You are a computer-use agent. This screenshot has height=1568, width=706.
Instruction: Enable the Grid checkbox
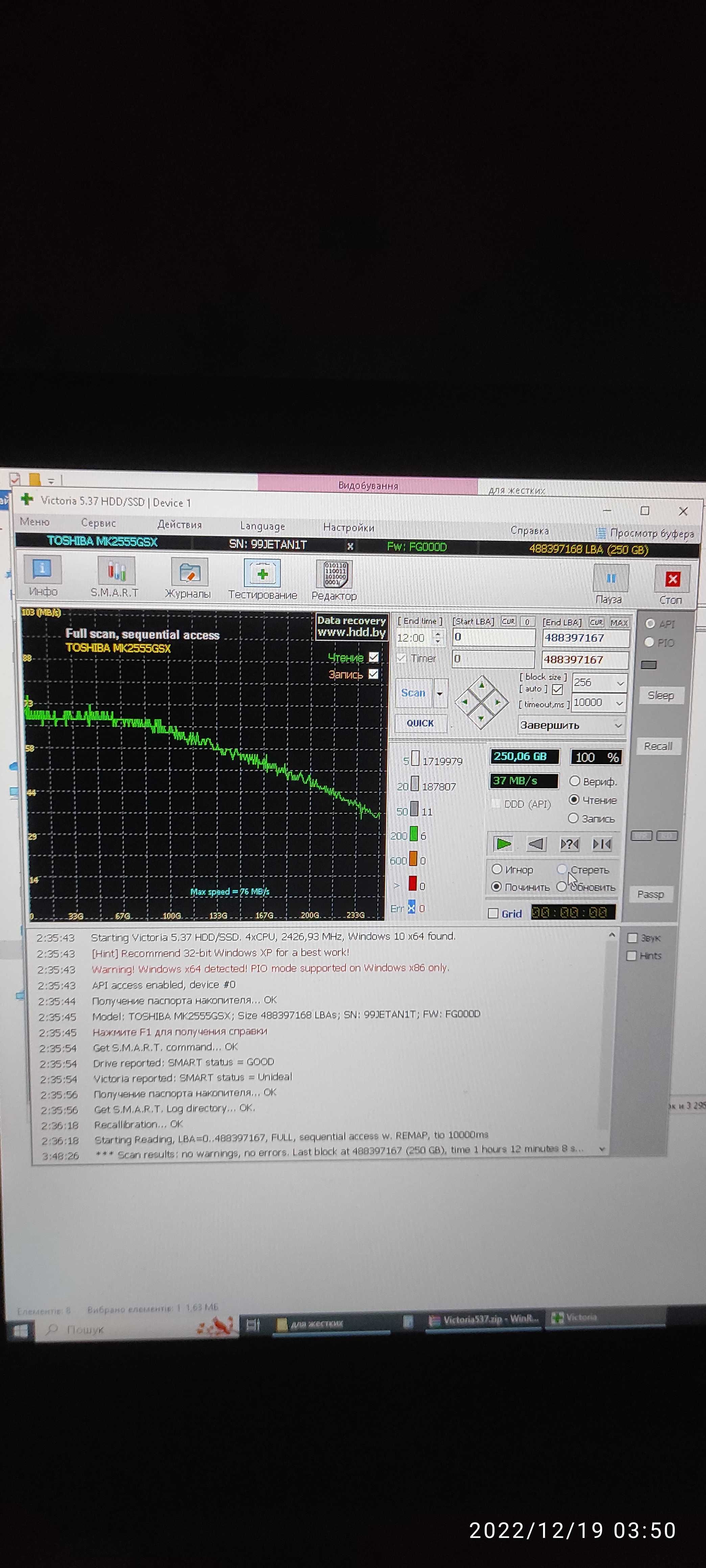tap(493, 913)
